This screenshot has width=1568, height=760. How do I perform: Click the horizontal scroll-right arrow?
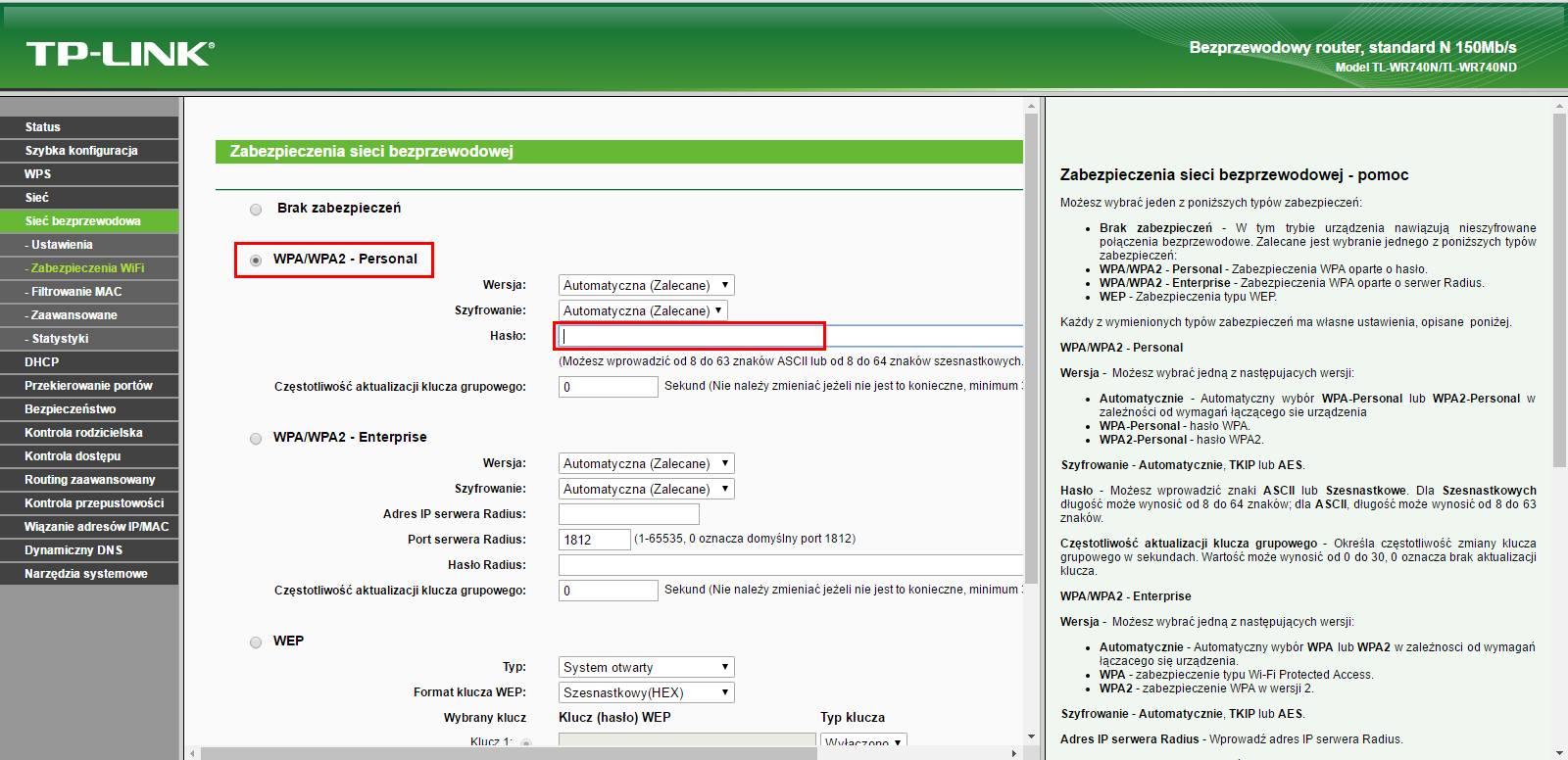1014,753
